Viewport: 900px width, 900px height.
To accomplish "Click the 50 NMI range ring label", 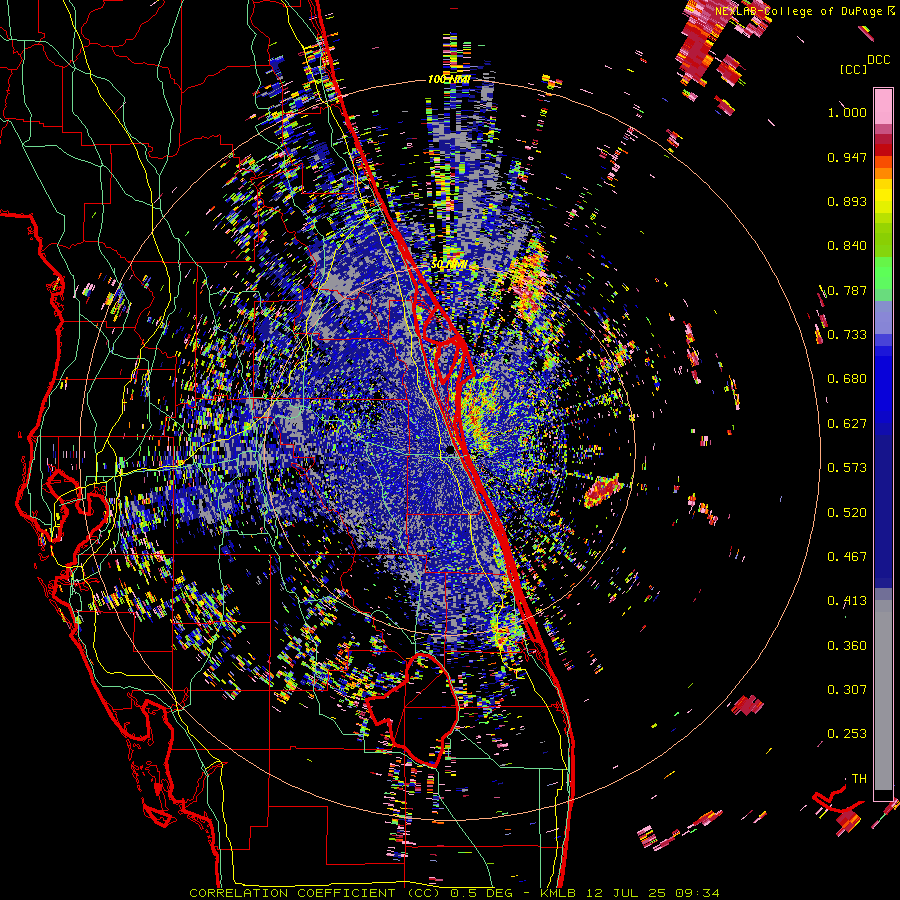I will (x=449, y=265).
